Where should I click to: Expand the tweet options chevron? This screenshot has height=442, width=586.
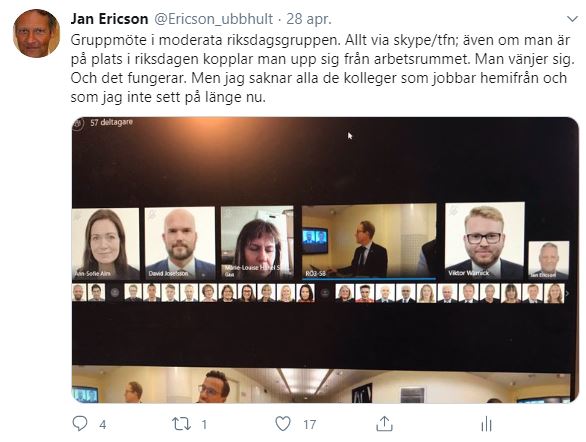coord(572,19)
